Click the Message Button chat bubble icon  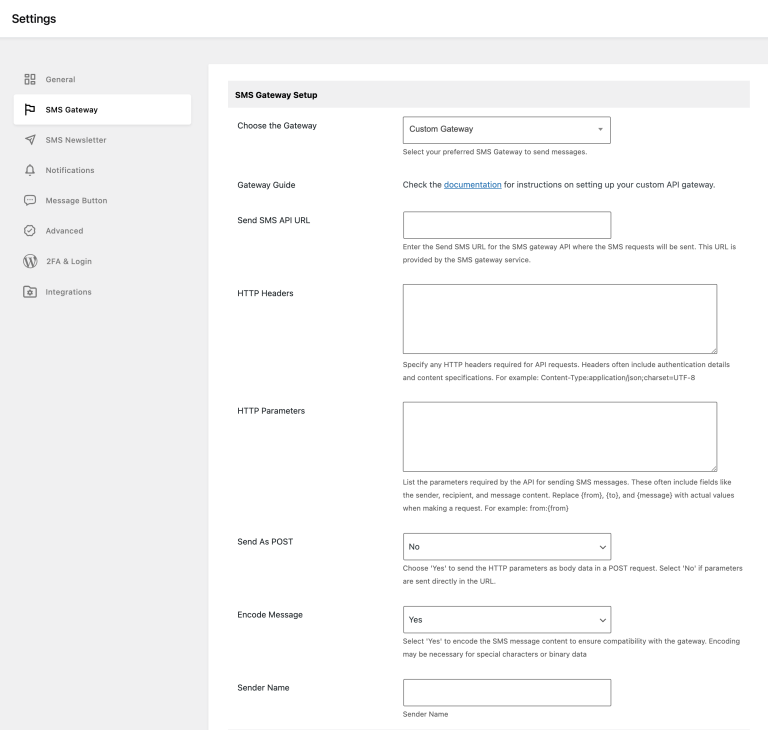pos(30,201)
